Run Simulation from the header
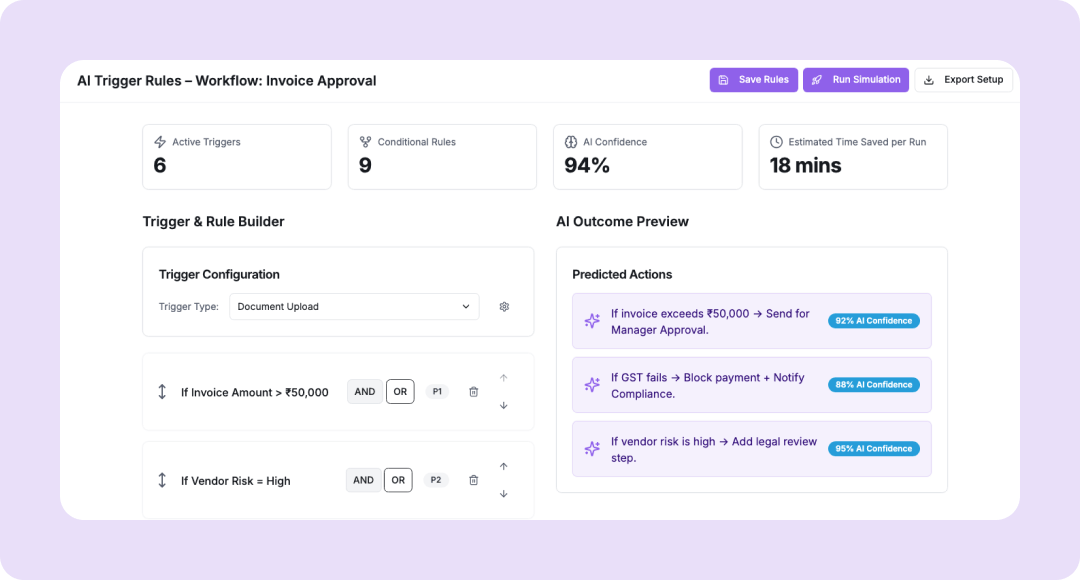Image resolution: width=1080 pixels, height=580 pixels. click(856, 80)
